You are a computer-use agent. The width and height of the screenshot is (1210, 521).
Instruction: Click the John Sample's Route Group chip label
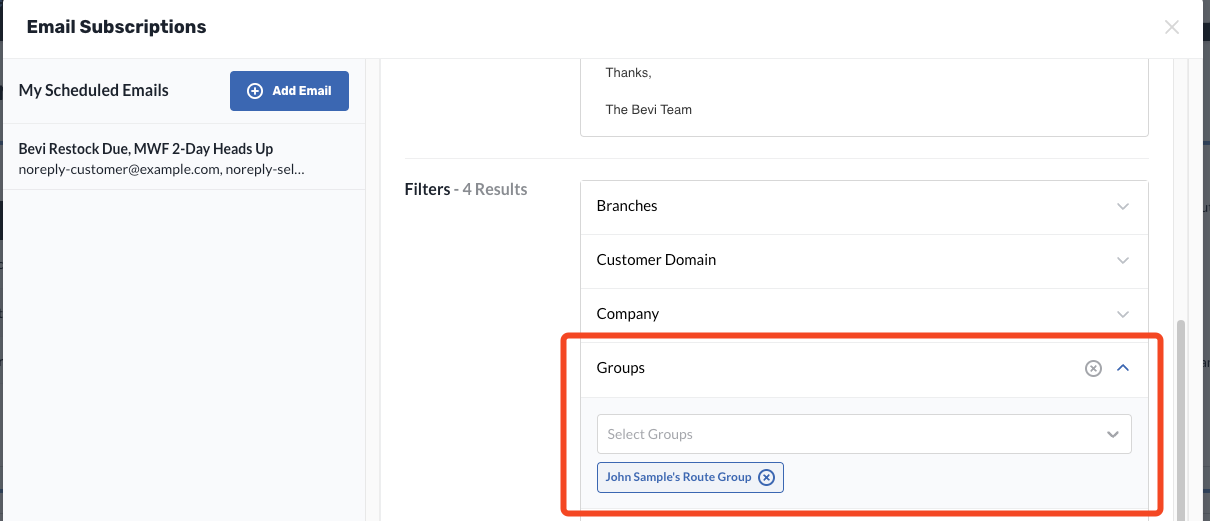(678, 477)
